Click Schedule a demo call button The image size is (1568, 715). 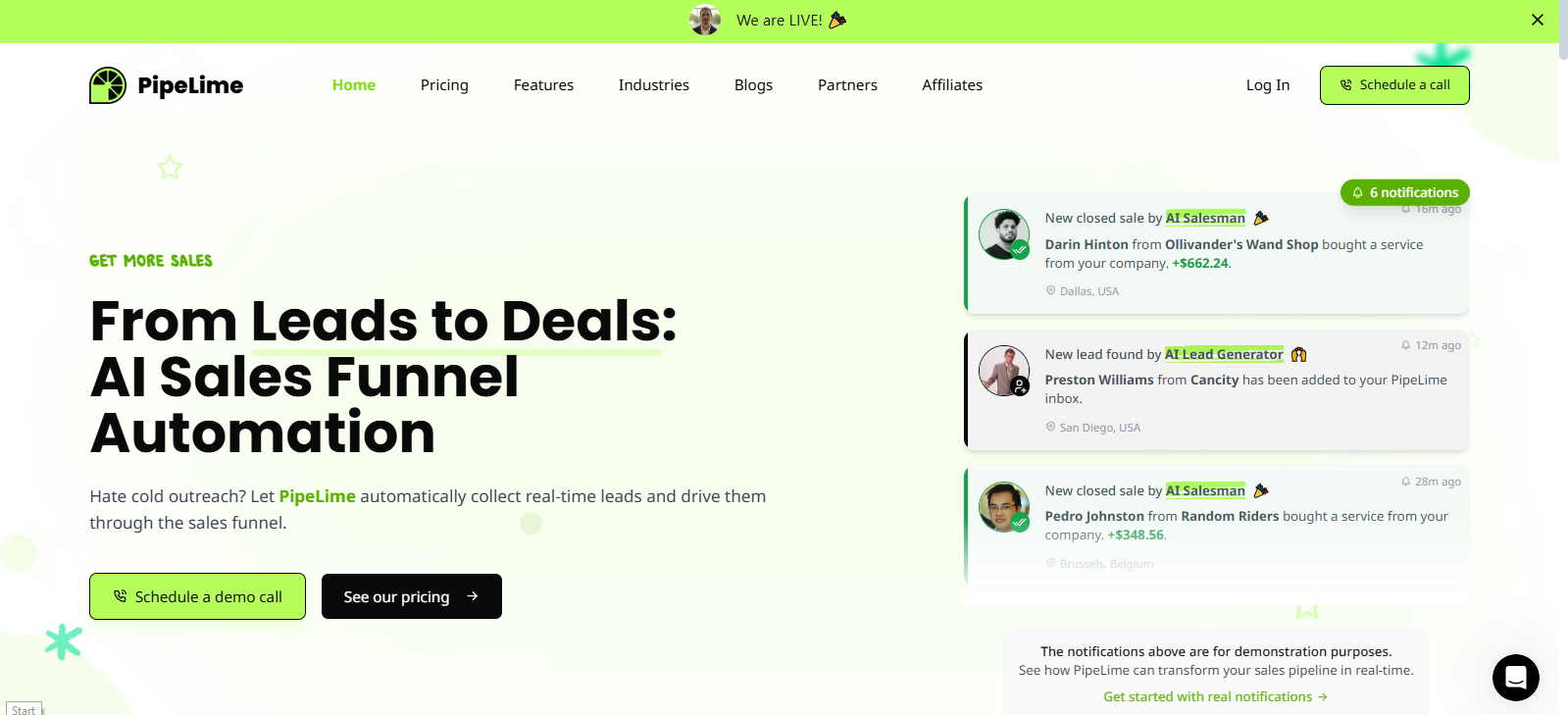click(x=197, y=596)
